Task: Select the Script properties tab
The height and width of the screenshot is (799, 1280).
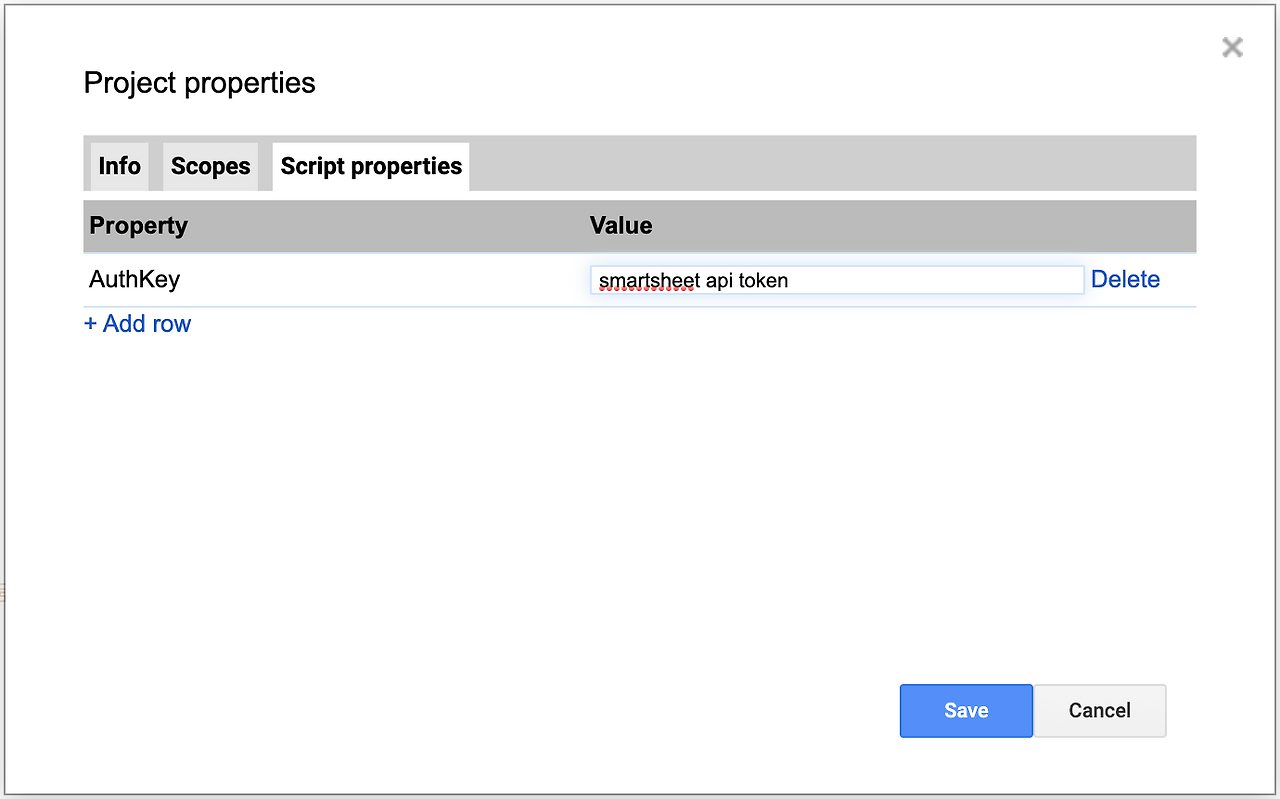Action: coord(371,166)
